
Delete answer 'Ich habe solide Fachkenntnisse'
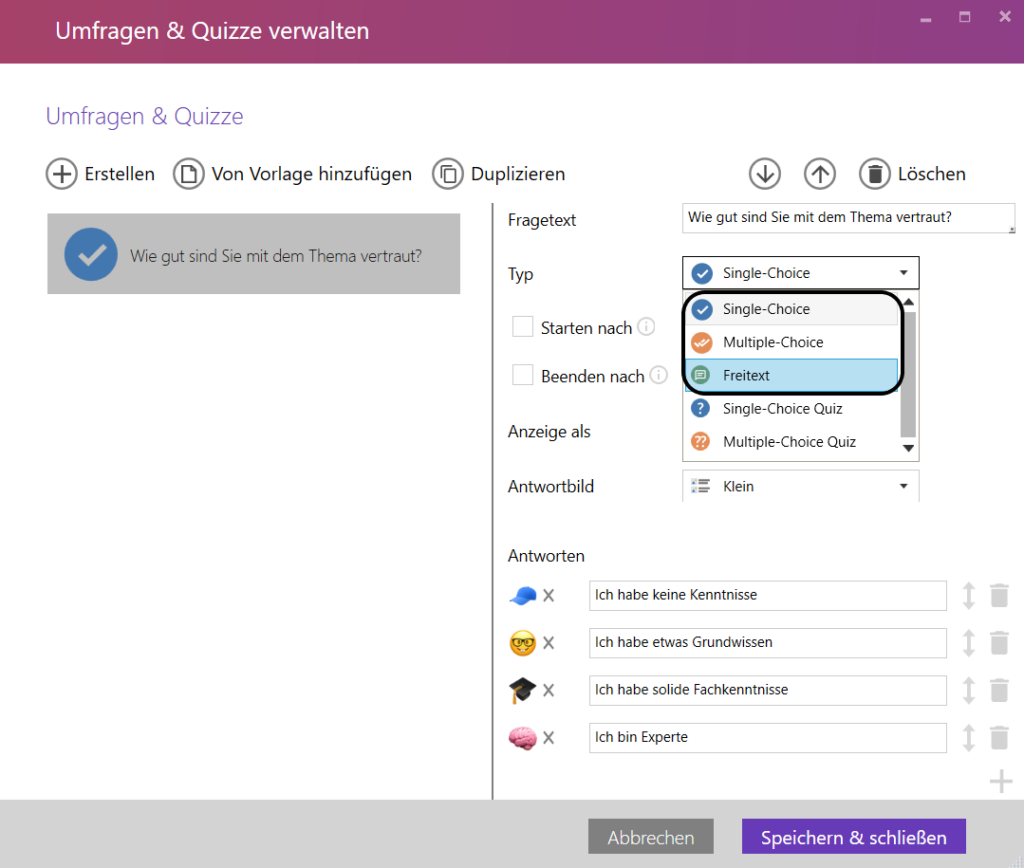(999, 690)
